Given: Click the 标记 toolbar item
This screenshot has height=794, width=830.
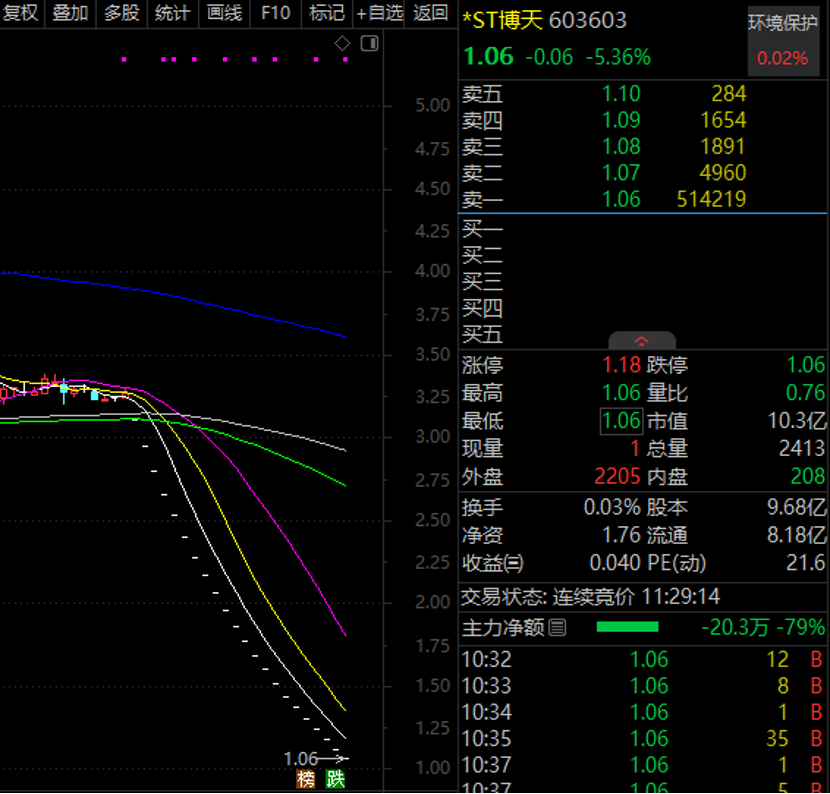Looking at the screenshot, I should [327, 13].
